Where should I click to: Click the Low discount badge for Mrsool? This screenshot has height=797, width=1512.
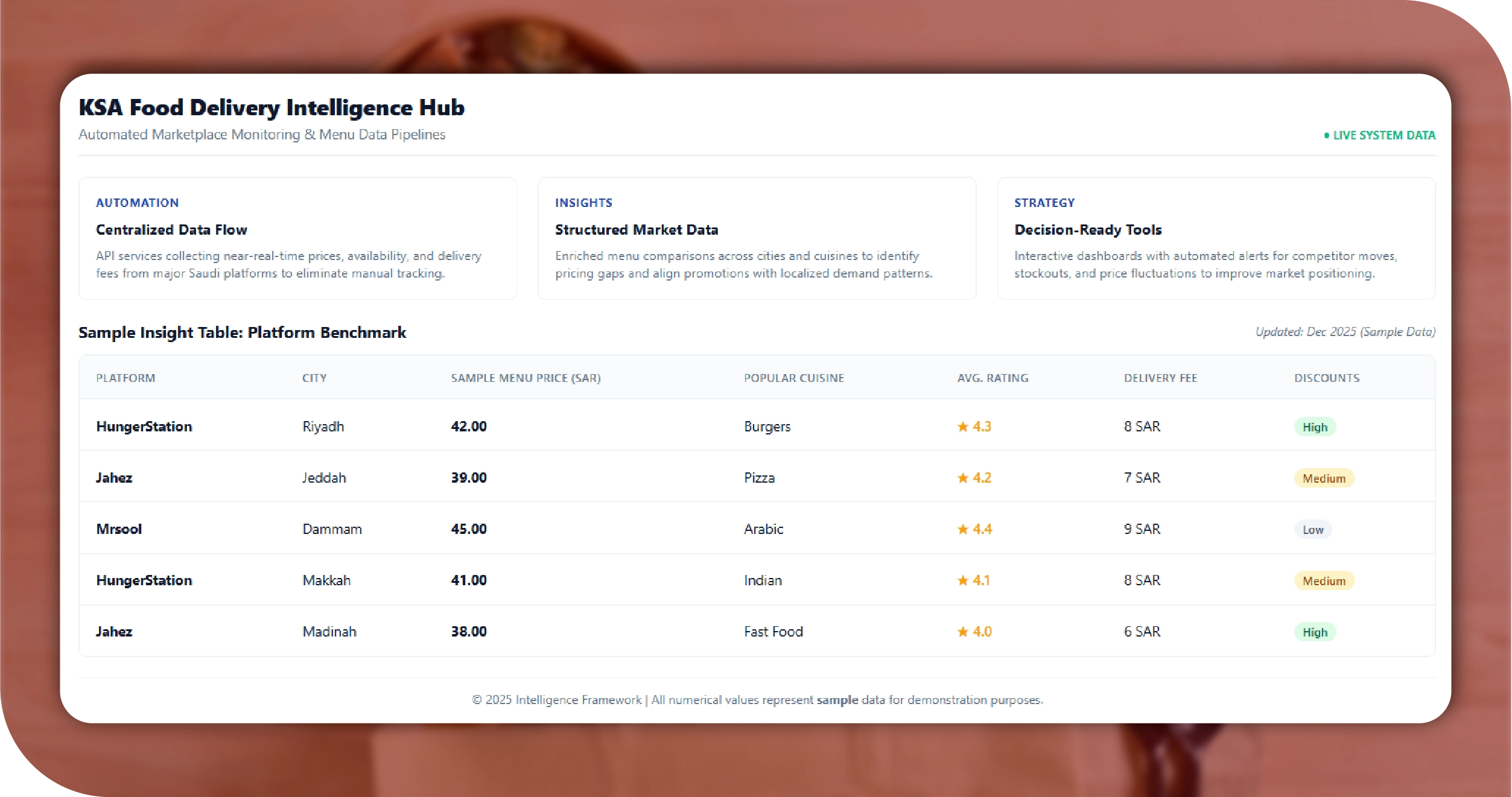point(1312,530)
